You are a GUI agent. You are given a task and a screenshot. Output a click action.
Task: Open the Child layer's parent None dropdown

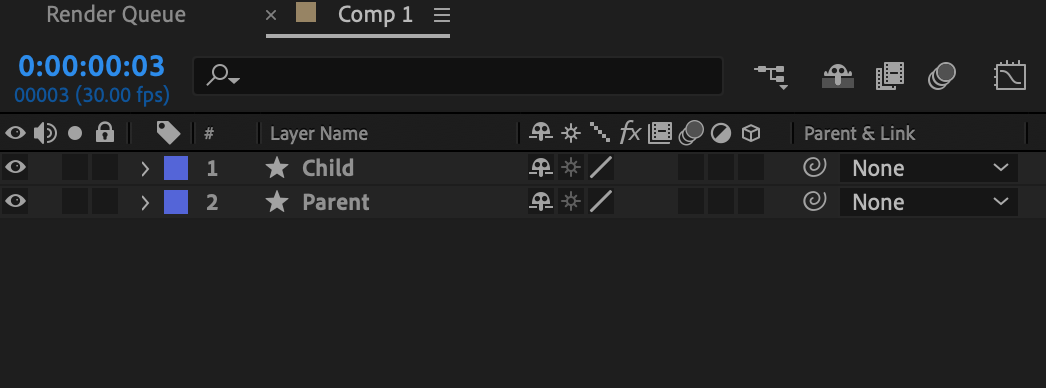tap(929, 168)
